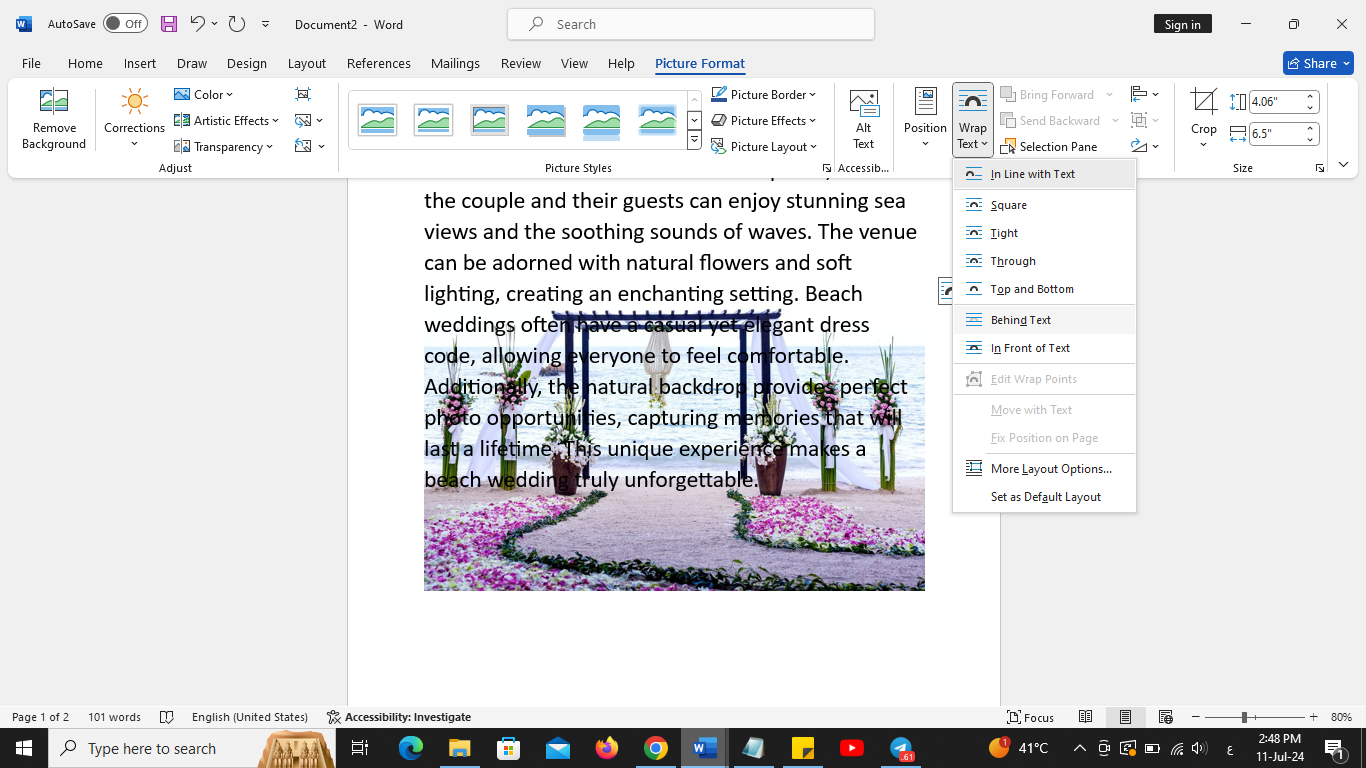
Task: Switch to Print Layout view icon
Action: tap(1125, 717)
